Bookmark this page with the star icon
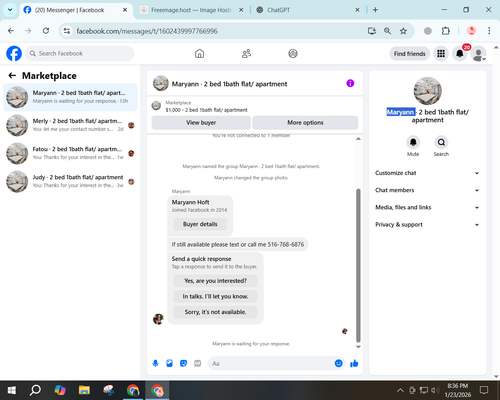The height and width of the screenshot is (400, 500). pos(403,31)
